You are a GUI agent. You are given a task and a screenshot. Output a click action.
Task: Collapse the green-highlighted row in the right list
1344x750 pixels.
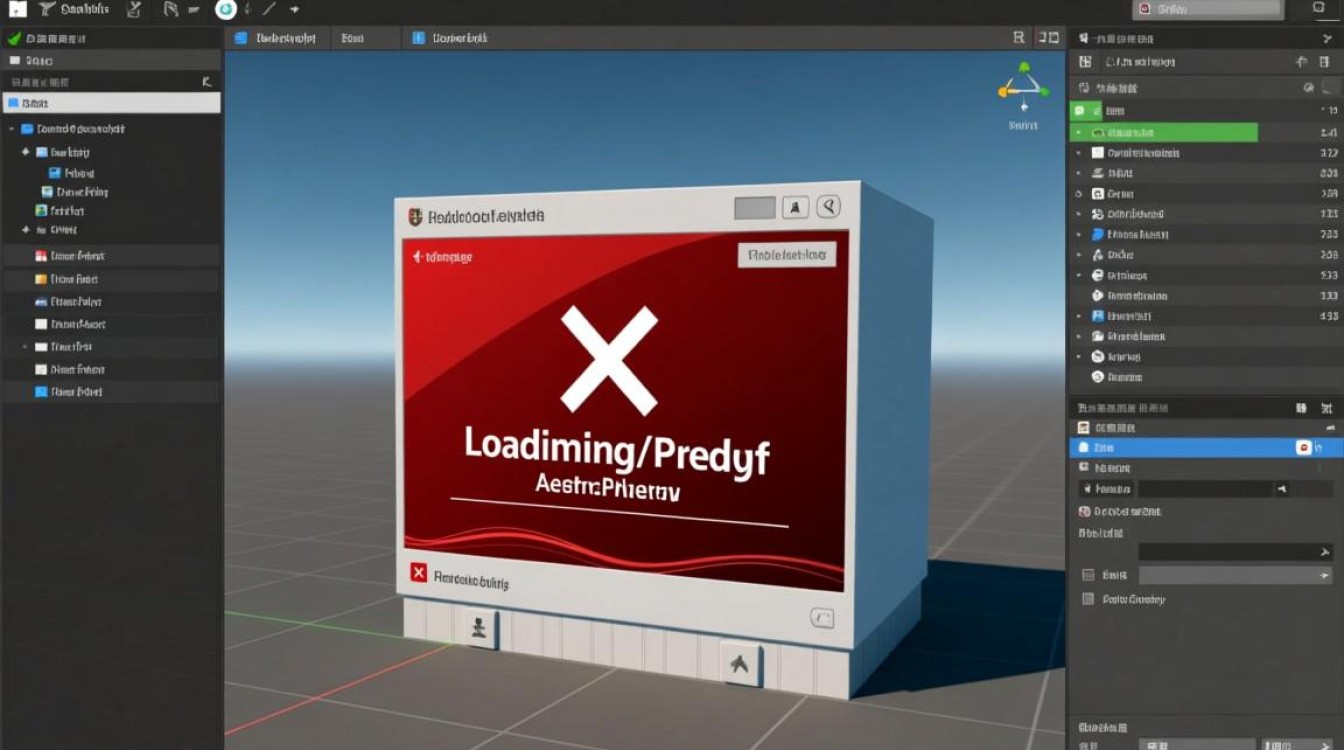(x=1078, y=132)
